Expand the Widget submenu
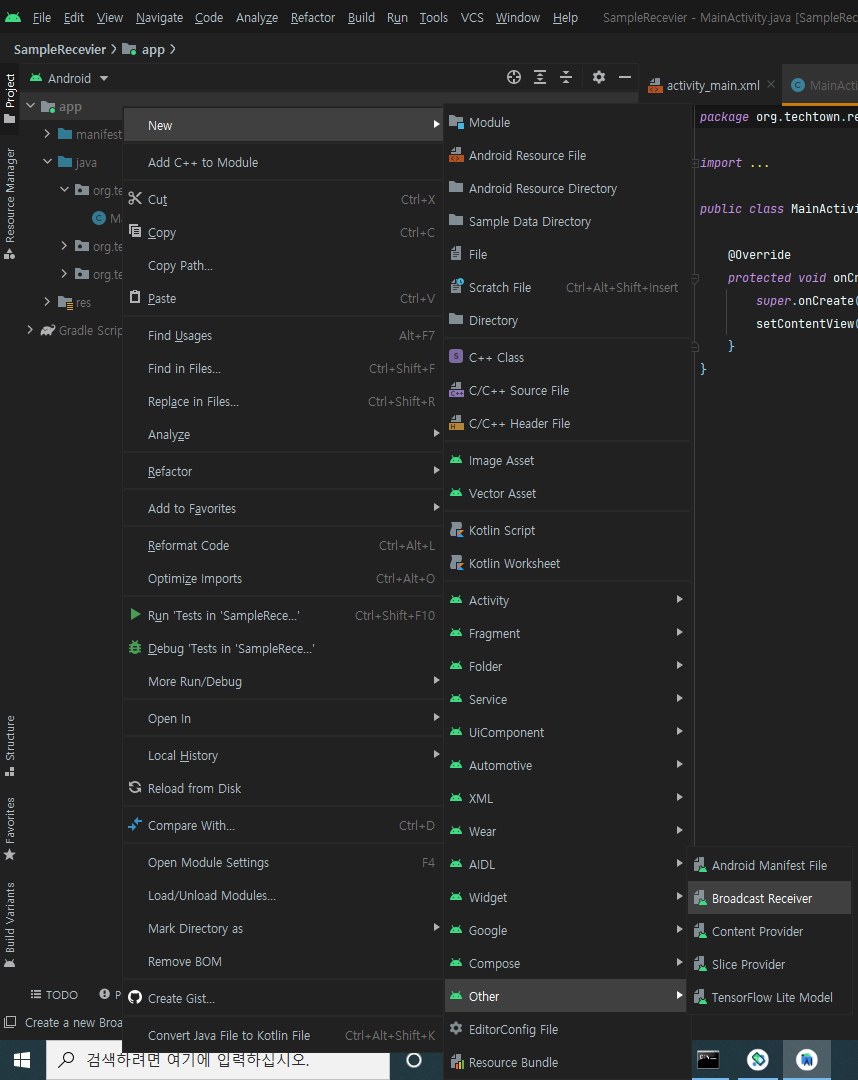The image size is (858, 1080). pyautogui.click(x=566, y=897)
